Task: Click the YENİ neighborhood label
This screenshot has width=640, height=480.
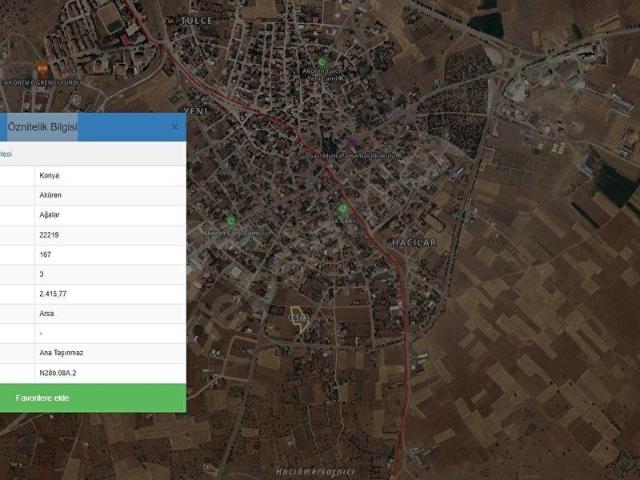Action: (x=196, y=111)
